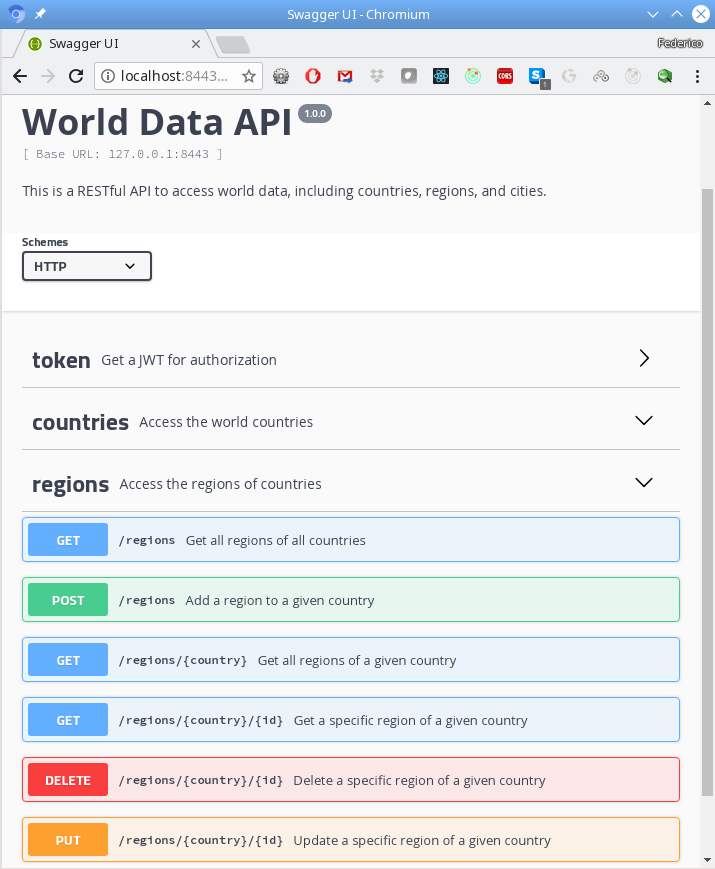Click the scrollbar up arrow
The image size is (715, 869).
tap(707, 103)
